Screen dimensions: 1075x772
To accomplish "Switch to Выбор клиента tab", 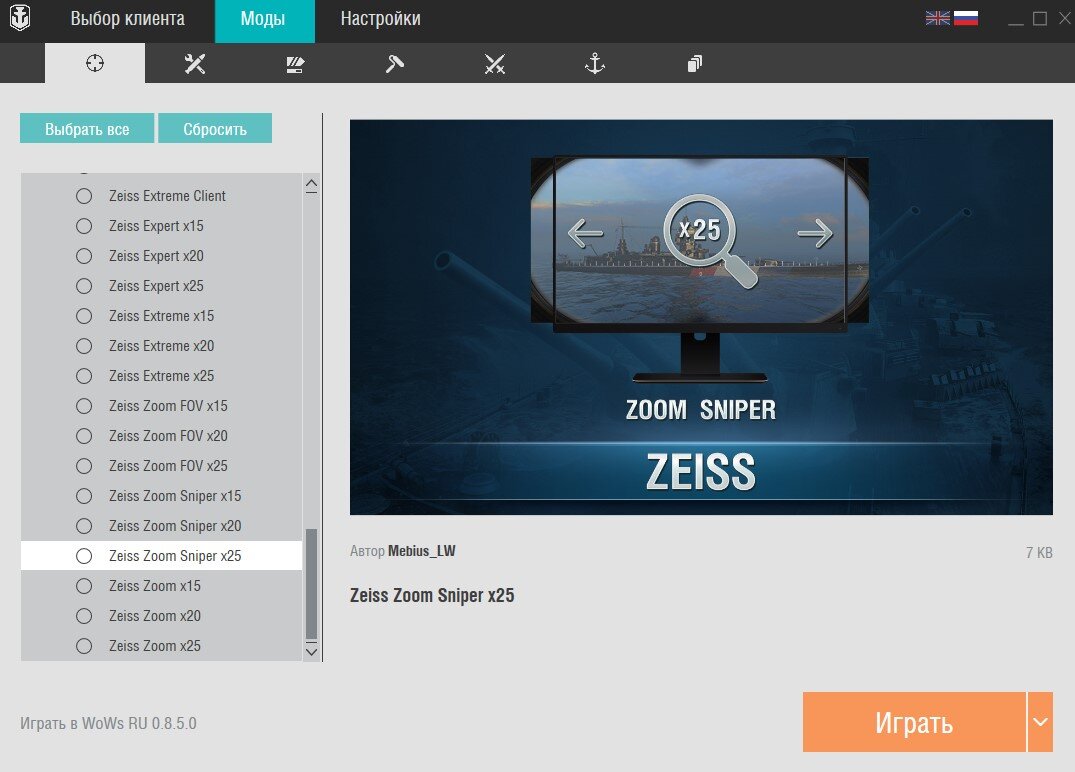I will pos(128,19).
